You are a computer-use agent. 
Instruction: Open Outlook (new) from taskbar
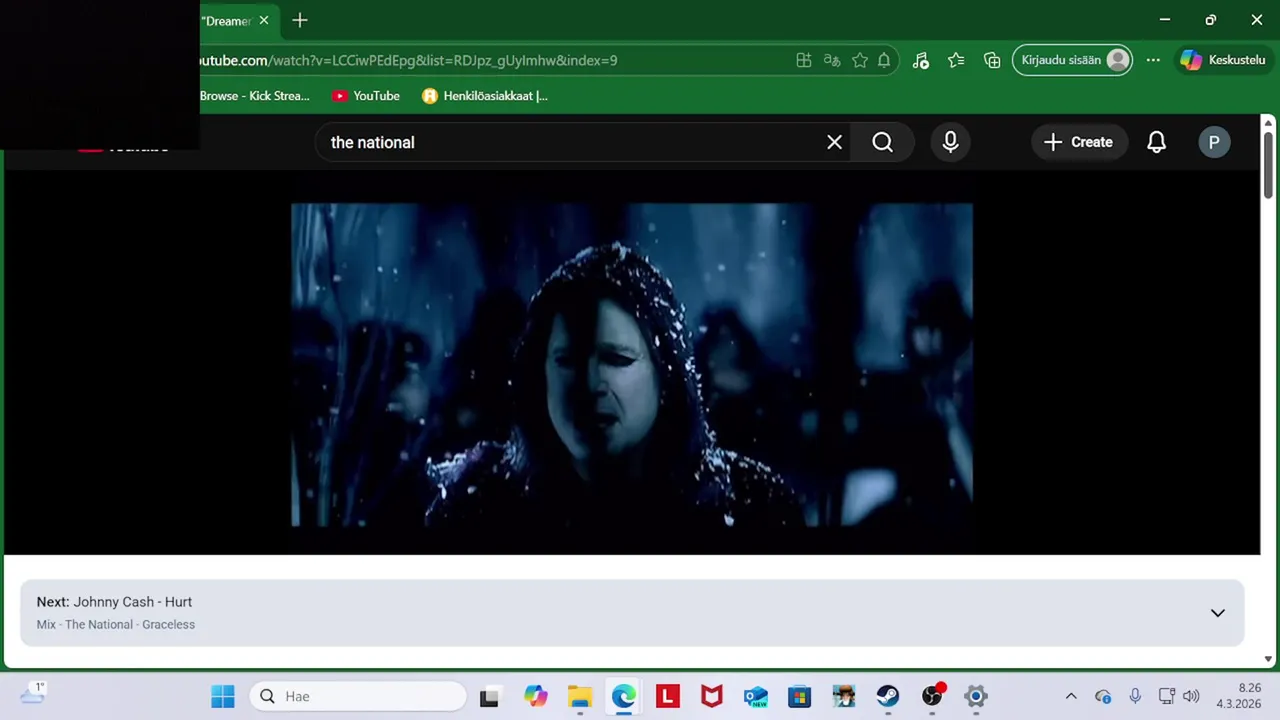(x=756, y=696)
